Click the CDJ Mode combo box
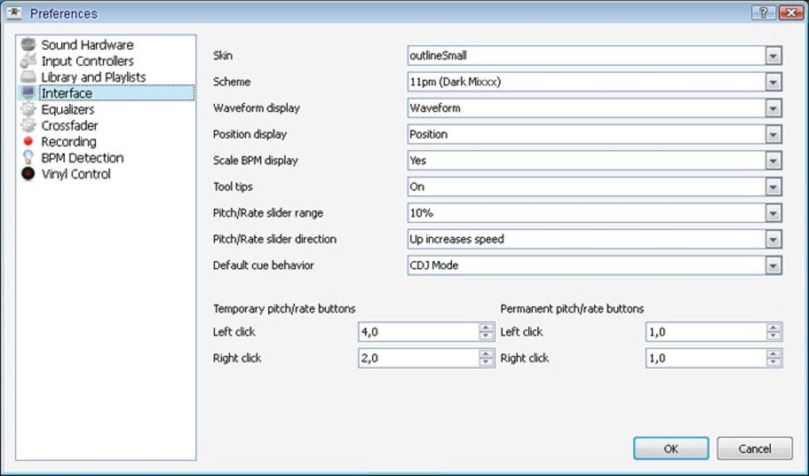Image resolution: width=809 pixels, height=476 pixels. [x=594, y=266]
